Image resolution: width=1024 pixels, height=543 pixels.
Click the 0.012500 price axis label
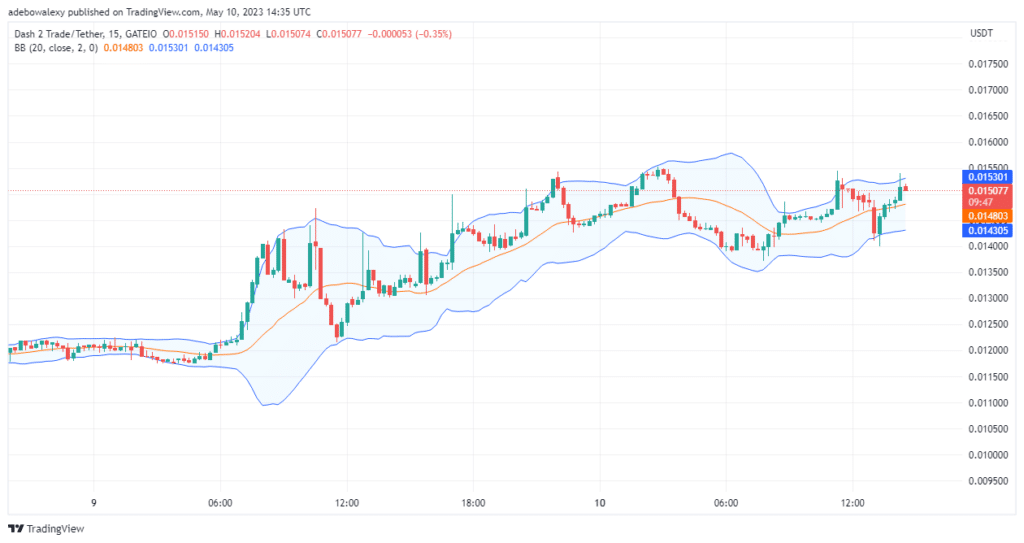(x=988, y=325)
